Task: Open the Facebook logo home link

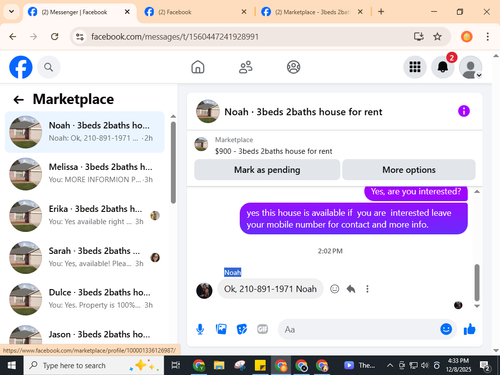Action: click(x=21, y=67)
